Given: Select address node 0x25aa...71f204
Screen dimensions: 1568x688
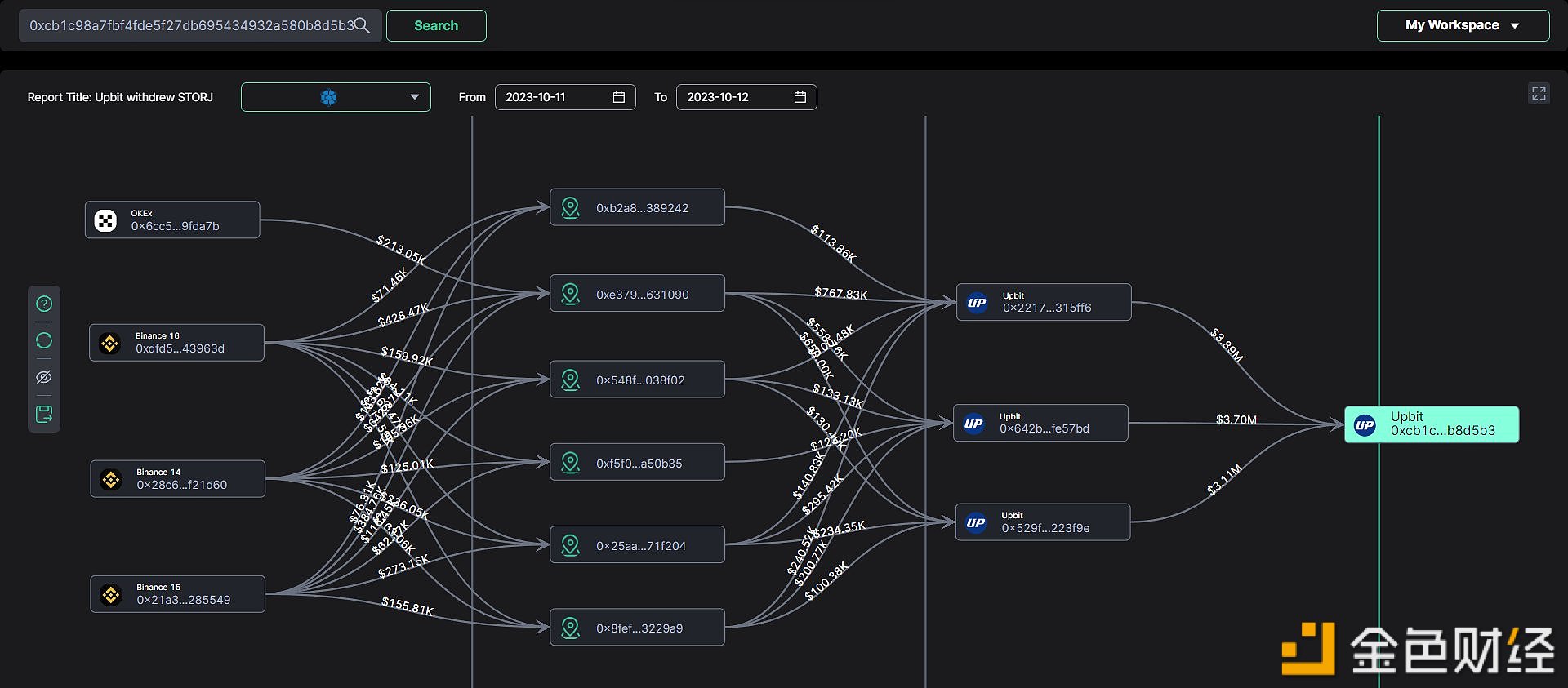Looking at the screenshot, I should [637, 545].
